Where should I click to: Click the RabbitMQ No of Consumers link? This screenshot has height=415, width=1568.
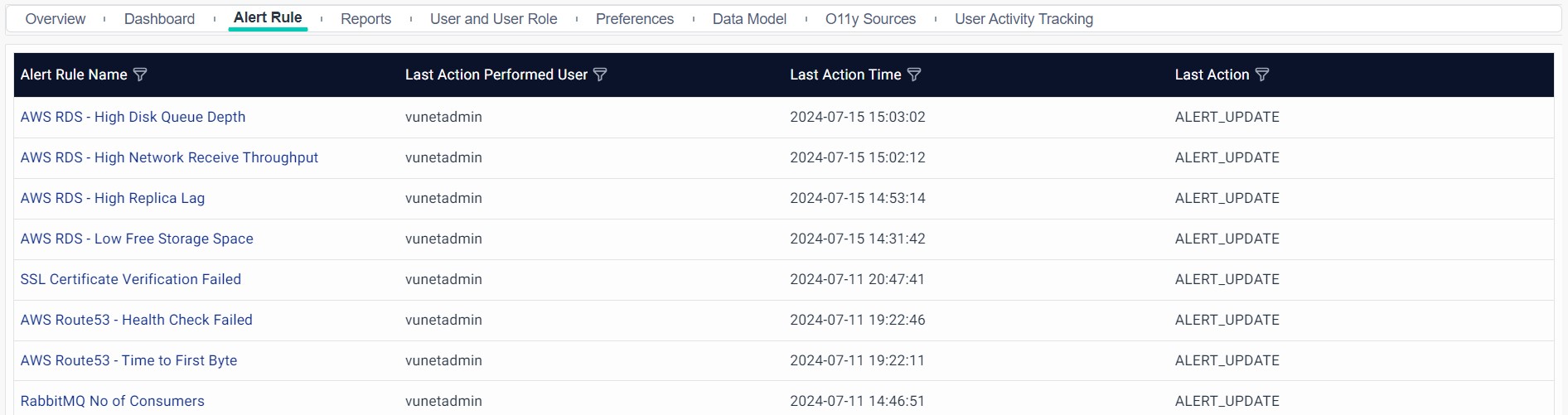pos(113,401)
